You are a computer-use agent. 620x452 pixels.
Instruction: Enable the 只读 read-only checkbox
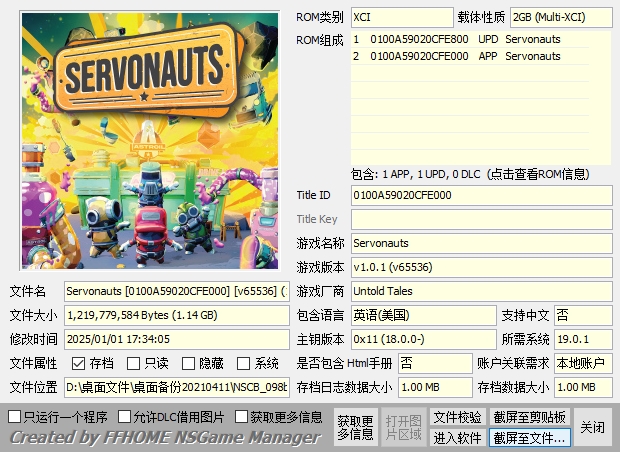133,363
